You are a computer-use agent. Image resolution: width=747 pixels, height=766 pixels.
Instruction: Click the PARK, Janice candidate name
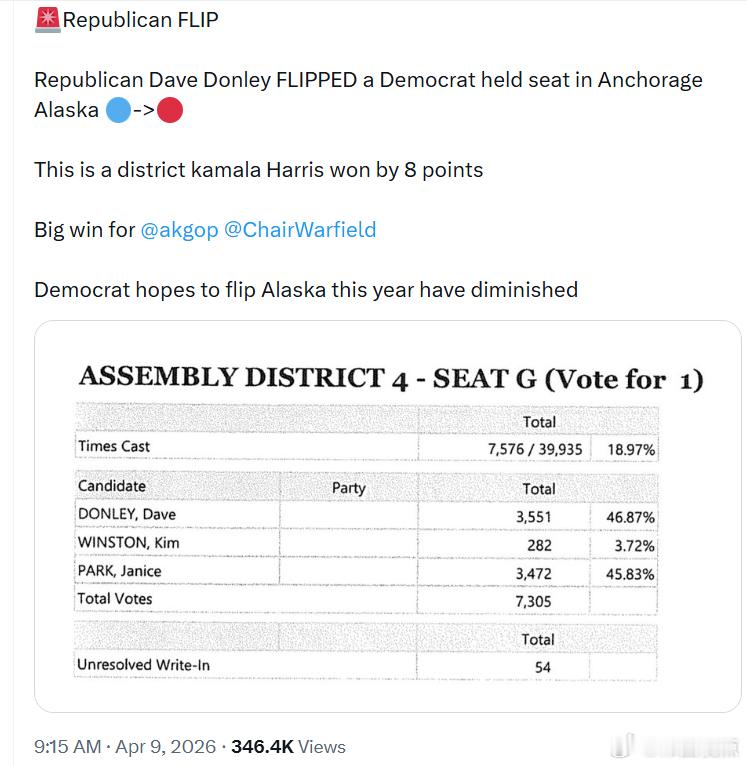coord(119,570)
